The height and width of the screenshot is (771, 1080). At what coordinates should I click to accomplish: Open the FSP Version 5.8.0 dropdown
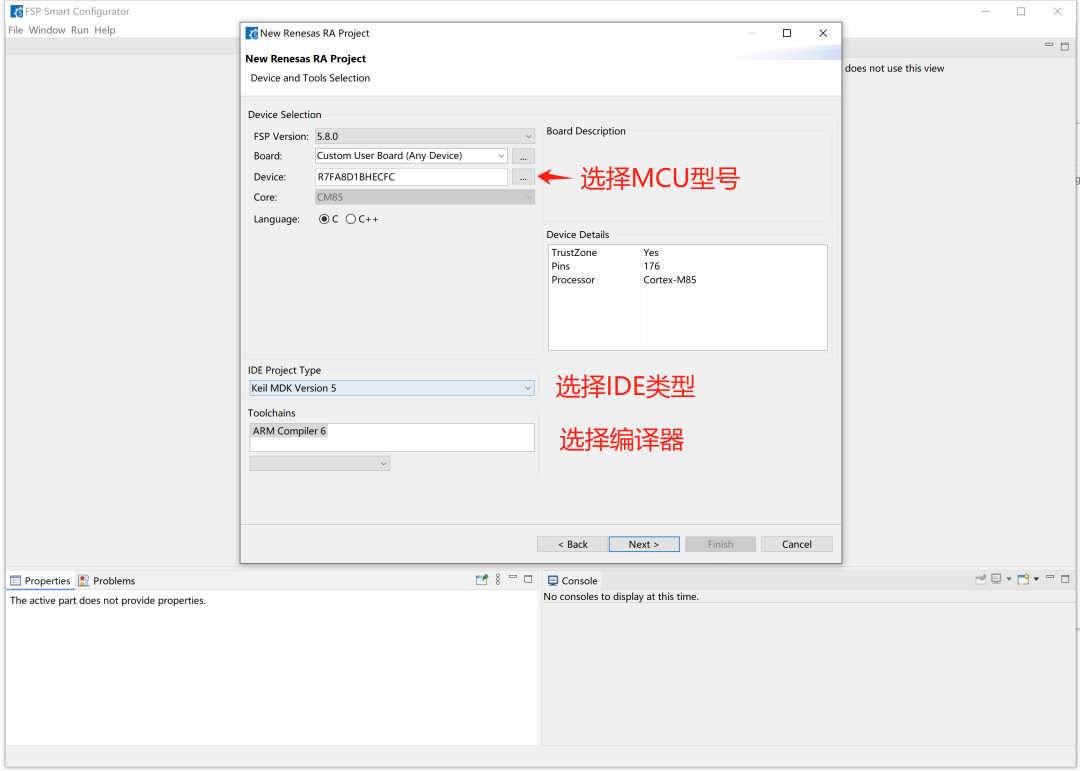424,136
